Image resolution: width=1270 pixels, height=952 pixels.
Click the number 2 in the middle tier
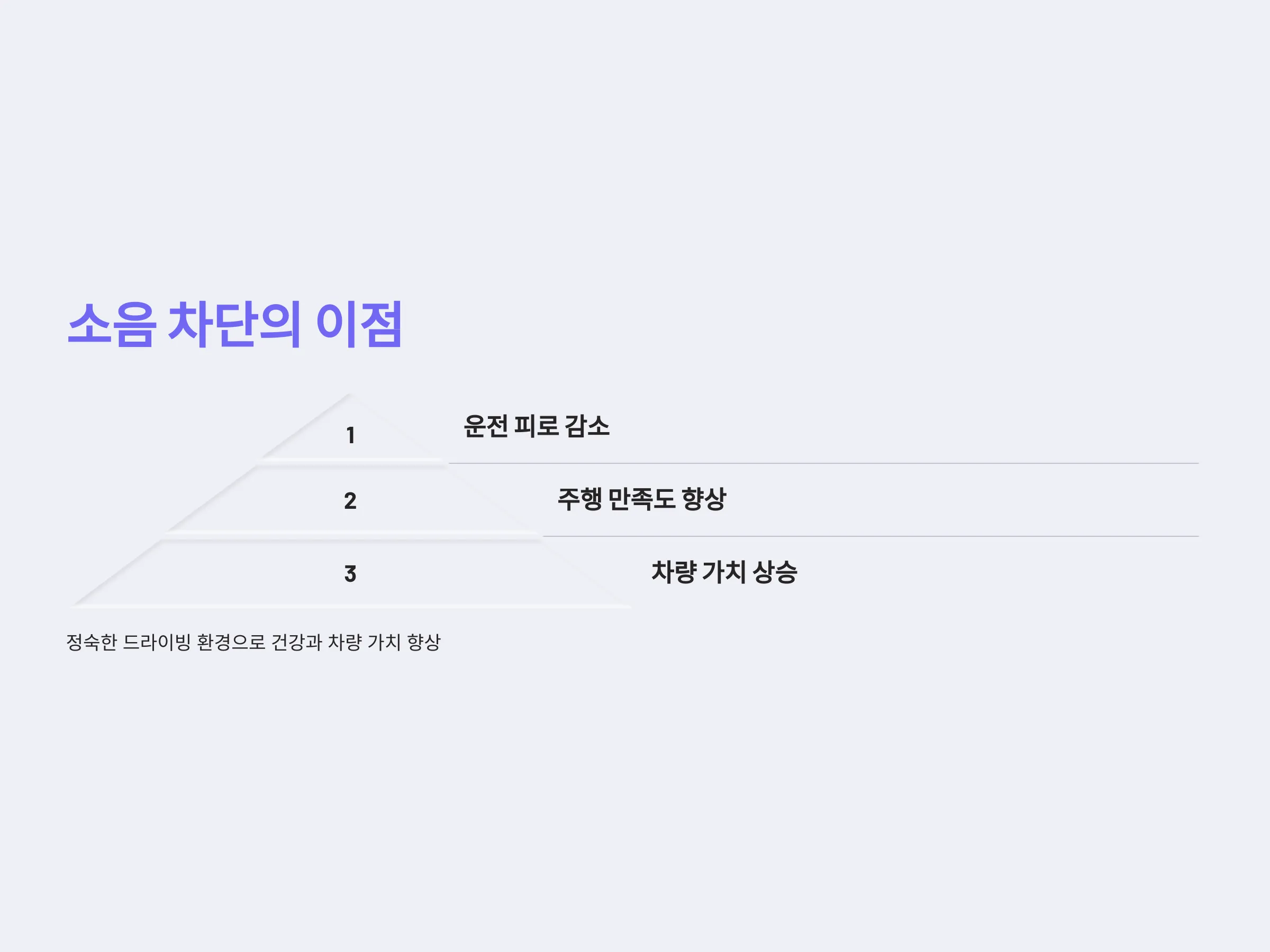tap(350, 501)
